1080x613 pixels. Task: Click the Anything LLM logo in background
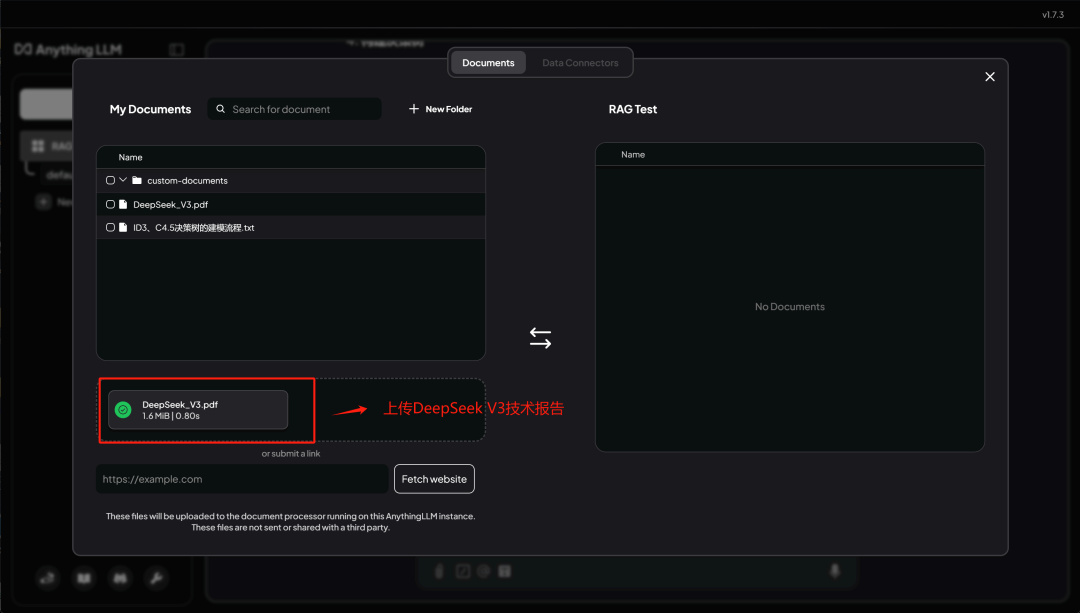coord(68,50)
